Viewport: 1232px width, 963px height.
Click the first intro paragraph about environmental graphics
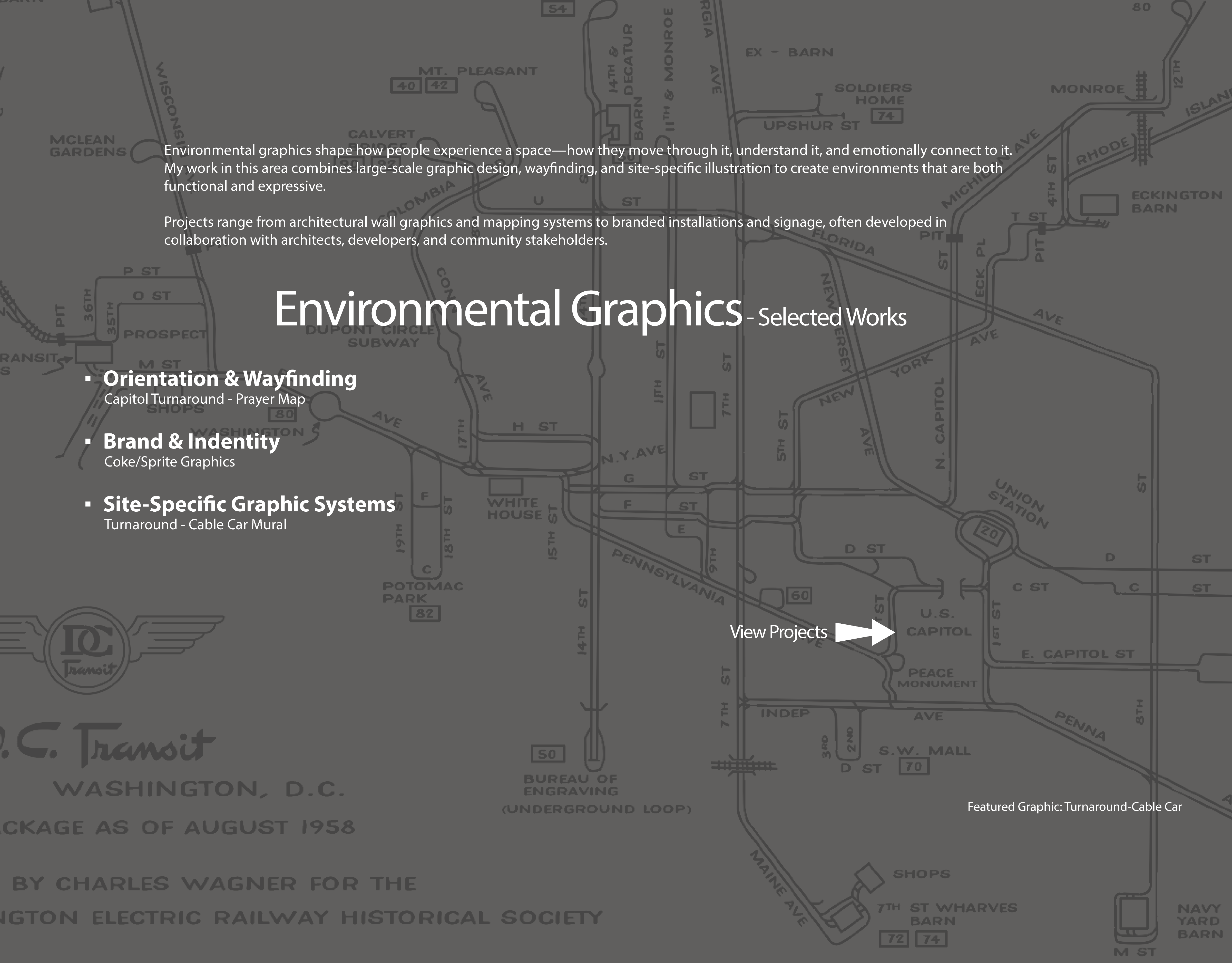coord(587,168)
